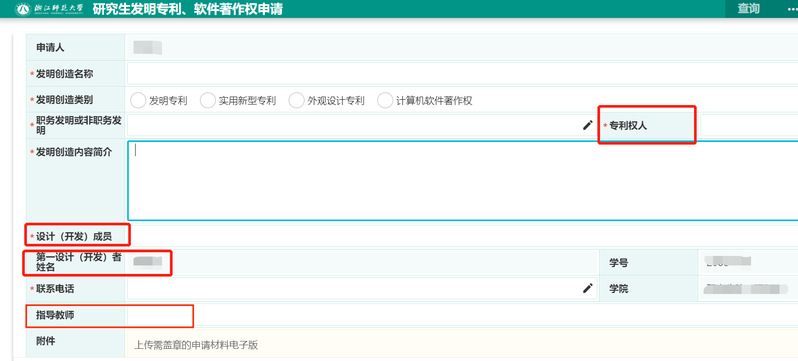
Task: Select the 发明专利 radio button
Action: pos(138,100)
